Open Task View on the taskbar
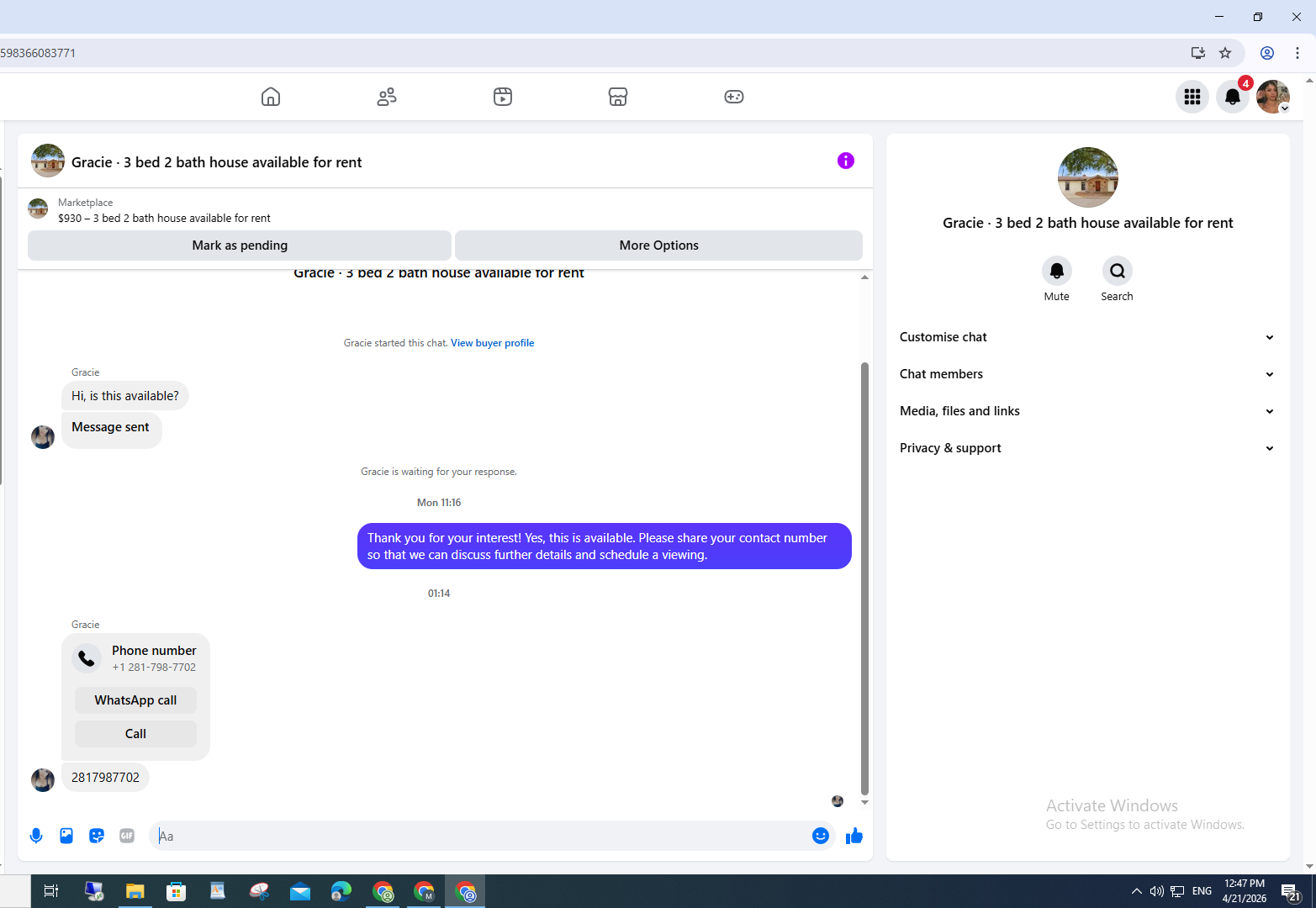The image size is (1316, 908). coord(50,891)
